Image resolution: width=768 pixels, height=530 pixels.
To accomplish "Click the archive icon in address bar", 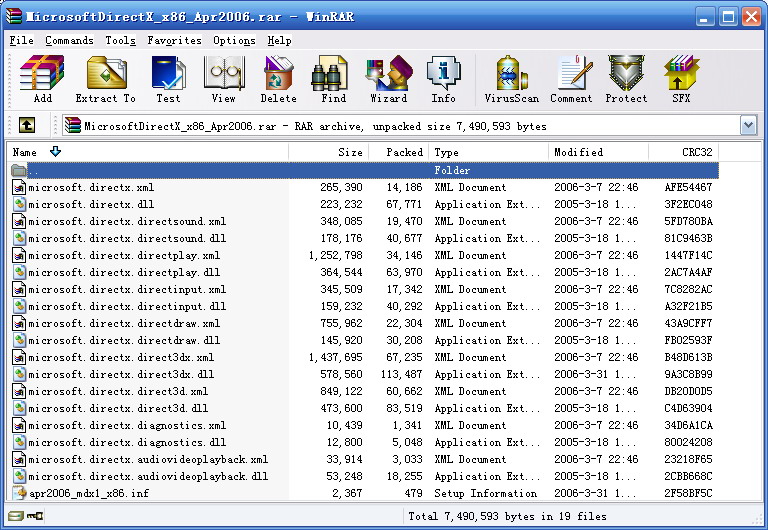I will tap(72, 125).
